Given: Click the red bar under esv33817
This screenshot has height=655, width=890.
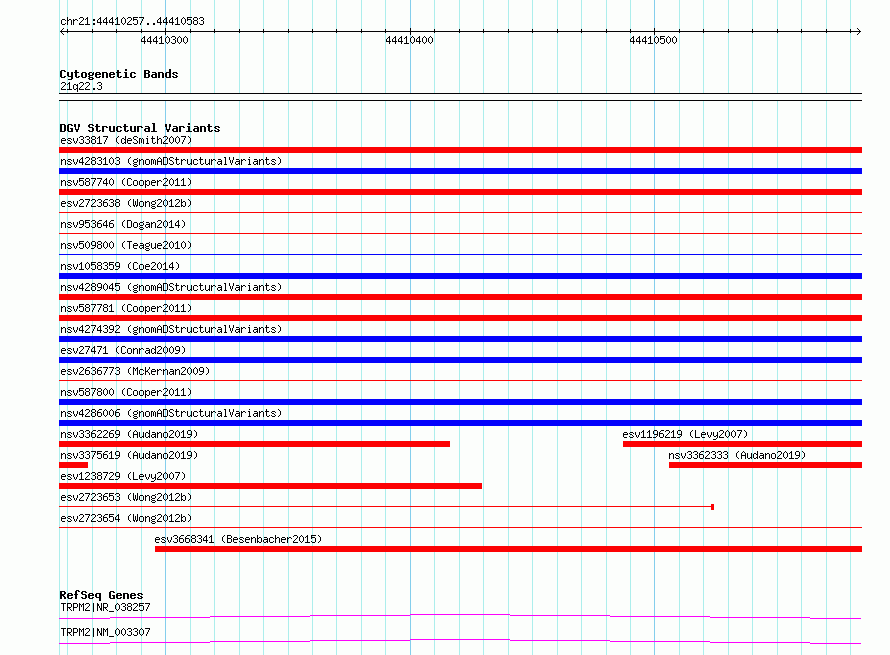Looking at the screenshot, I should (x=460, y=150).
